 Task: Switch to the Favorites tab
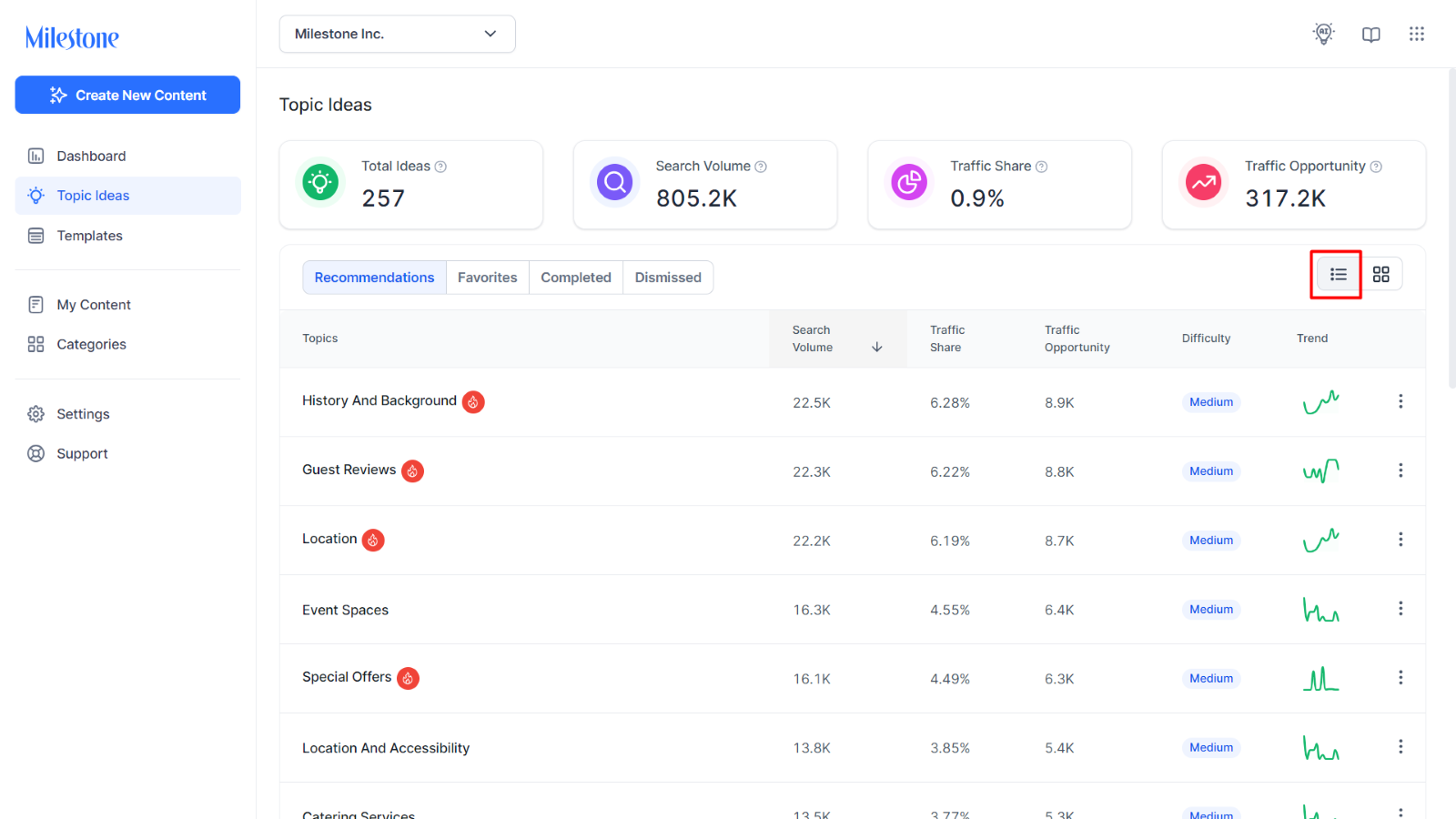point(487,278)
